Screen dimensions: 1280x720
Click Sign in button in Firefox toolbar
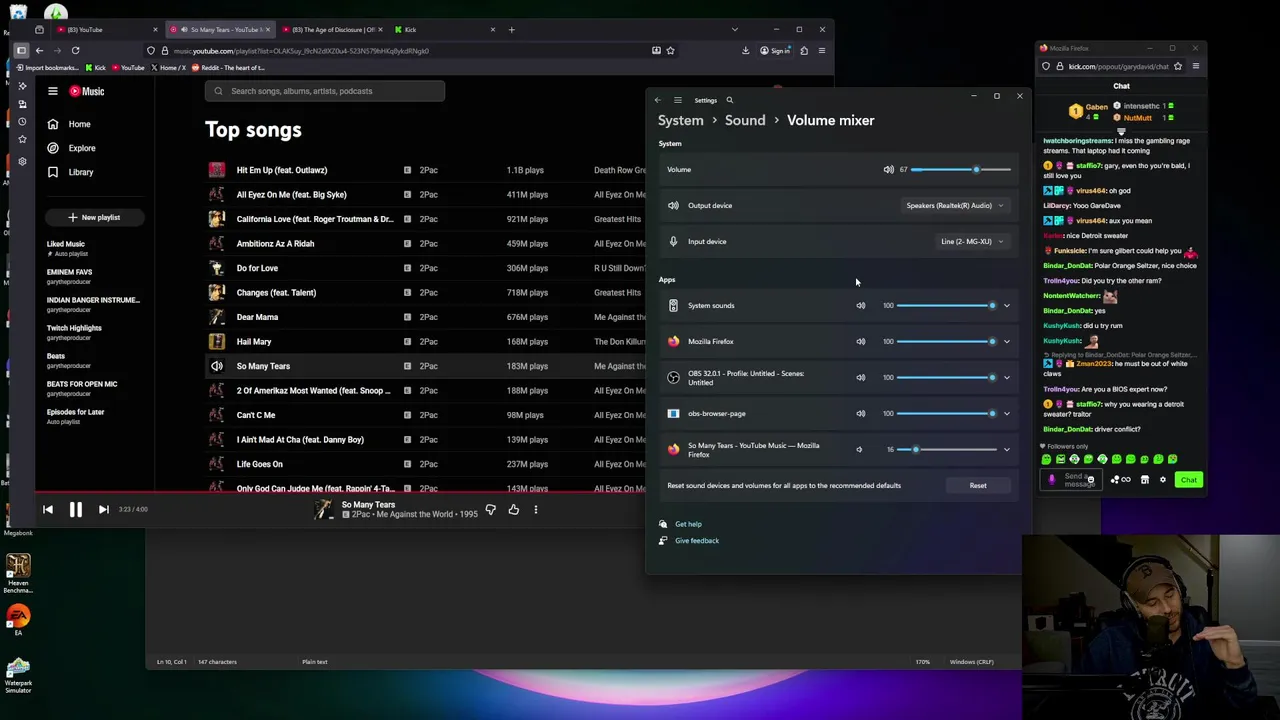[776, 50]
